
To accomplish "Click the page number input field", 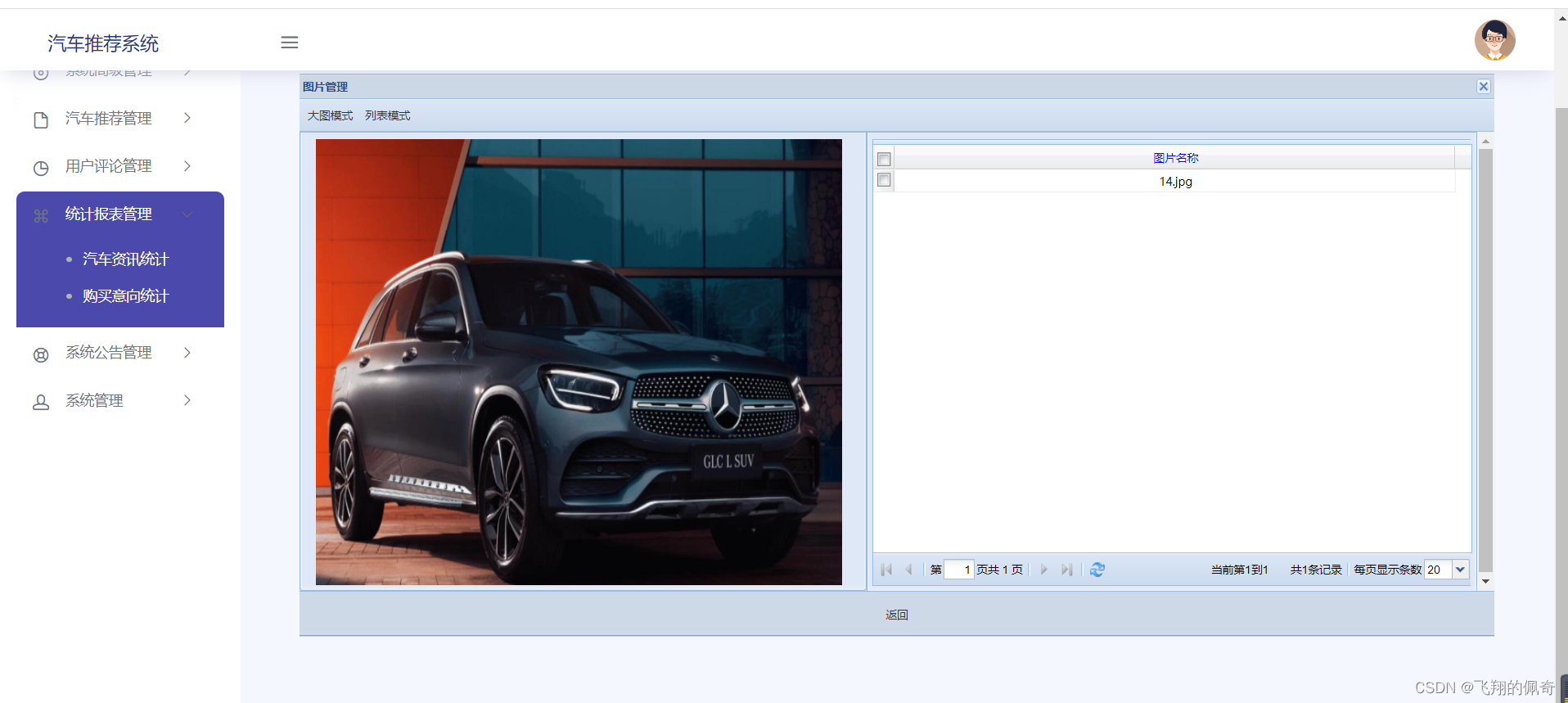I will (x=958, y=570).
